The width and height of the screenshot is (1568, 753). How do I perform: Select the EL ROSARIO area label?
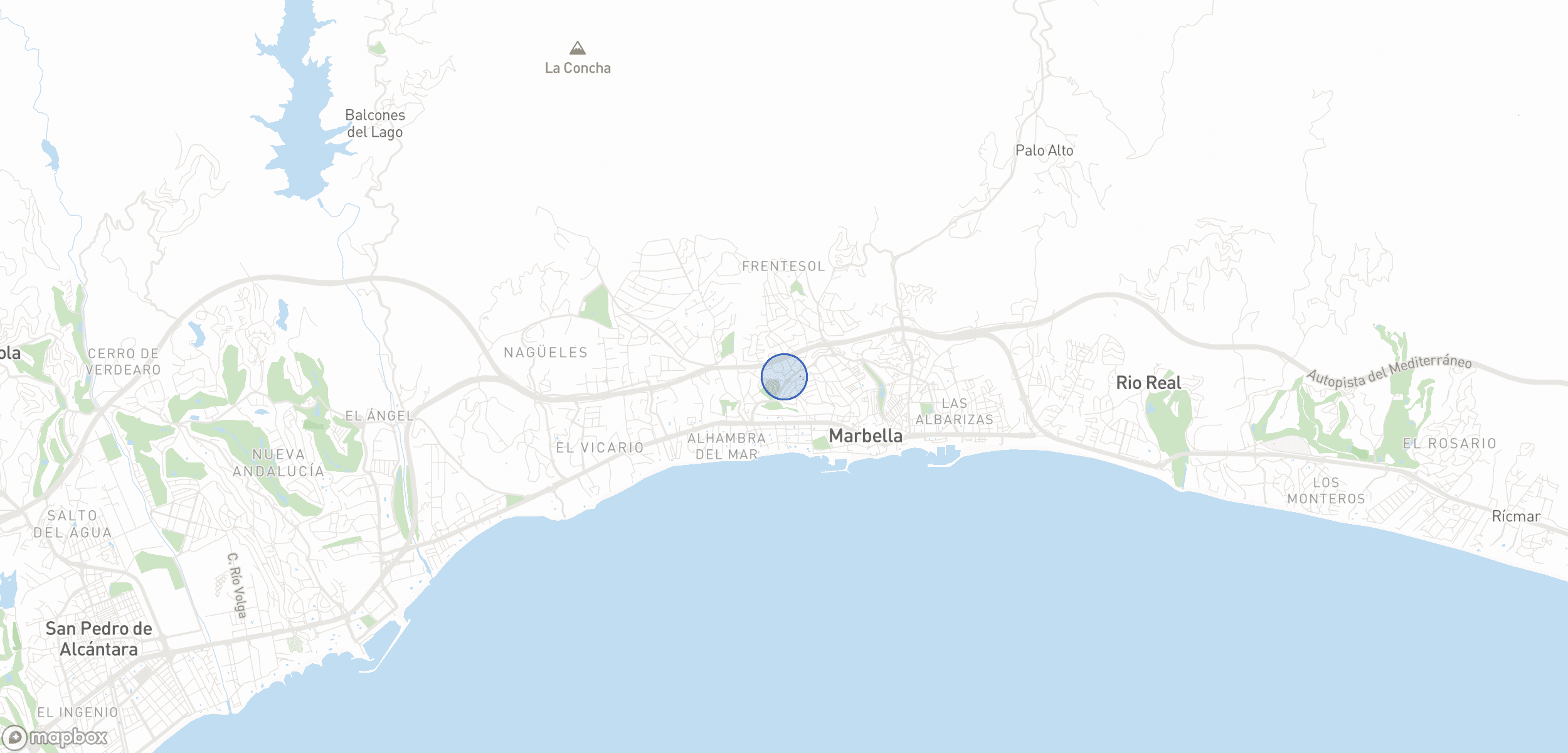coord(1450,444)
